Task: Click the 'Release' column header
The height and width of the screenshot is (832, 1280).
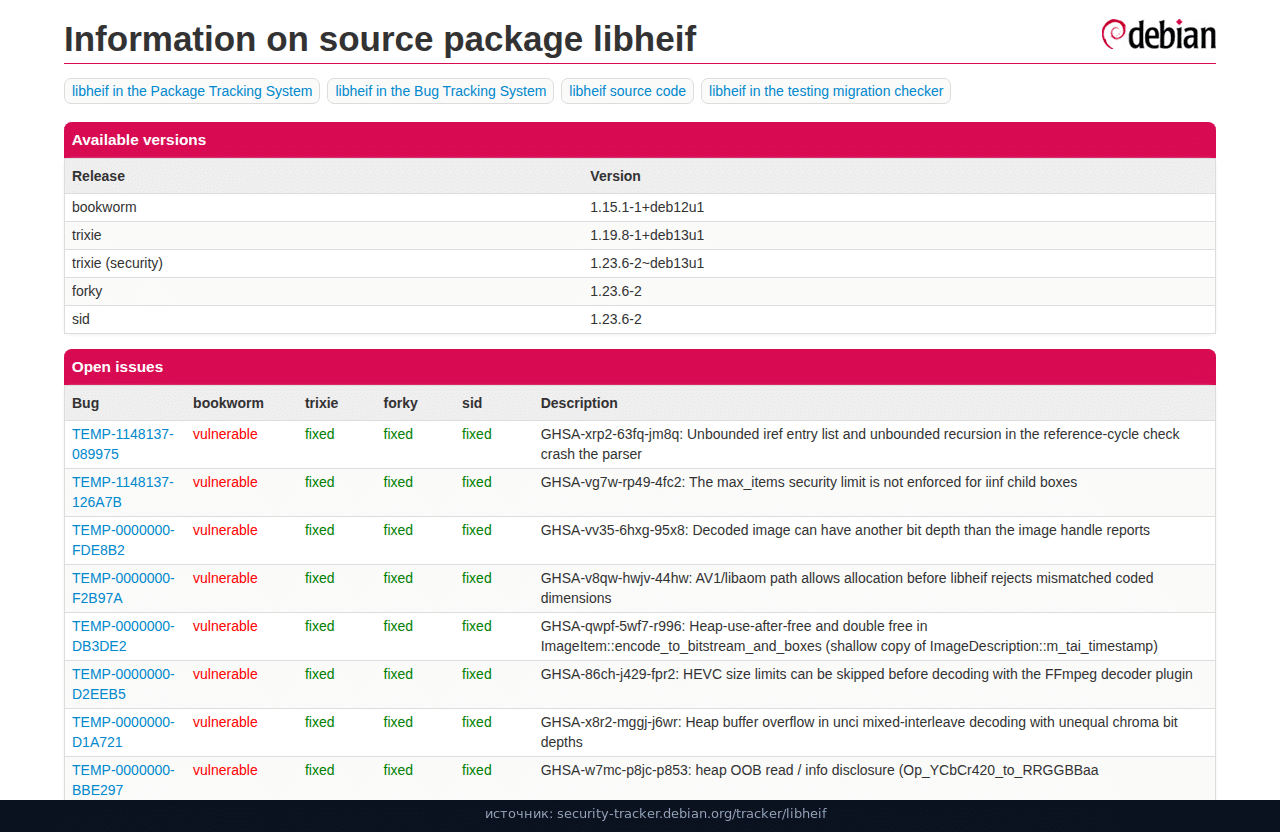Action: coord(98,176)
